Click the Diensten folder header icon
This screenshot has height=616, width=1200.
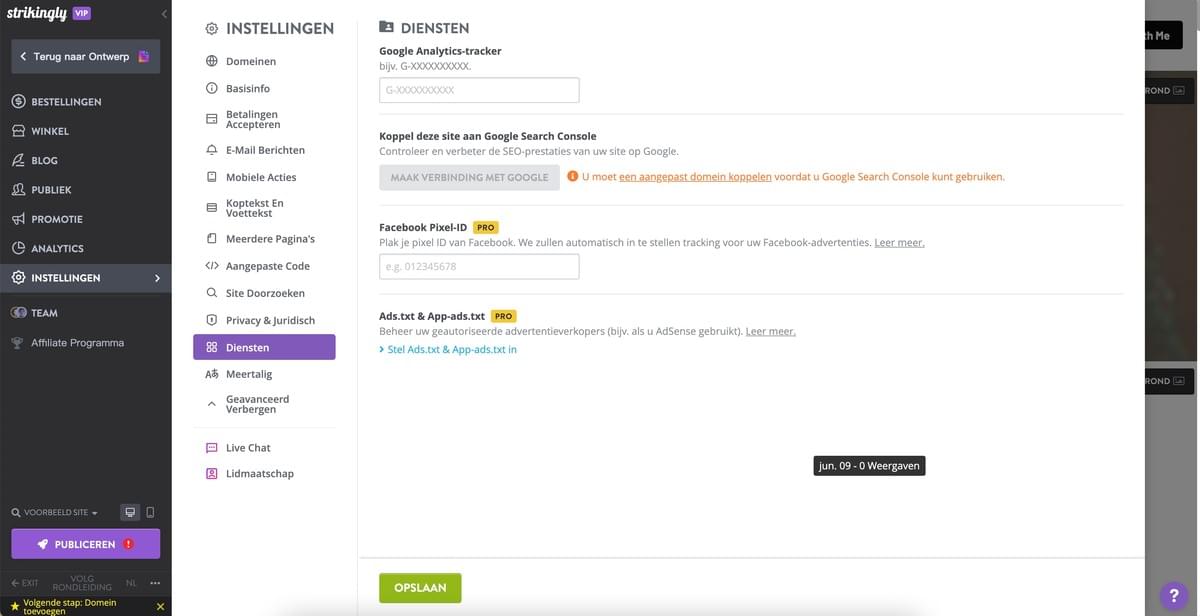click(x=386, y=28)
